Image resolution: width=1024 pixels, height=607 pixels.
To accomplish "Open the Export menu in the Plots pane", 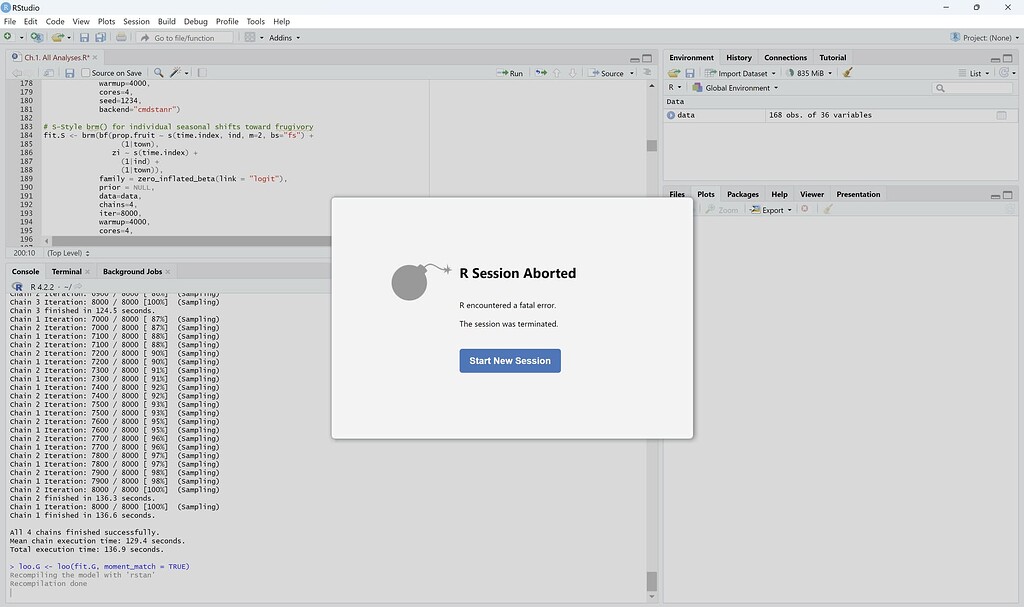I will pos(770,209).
